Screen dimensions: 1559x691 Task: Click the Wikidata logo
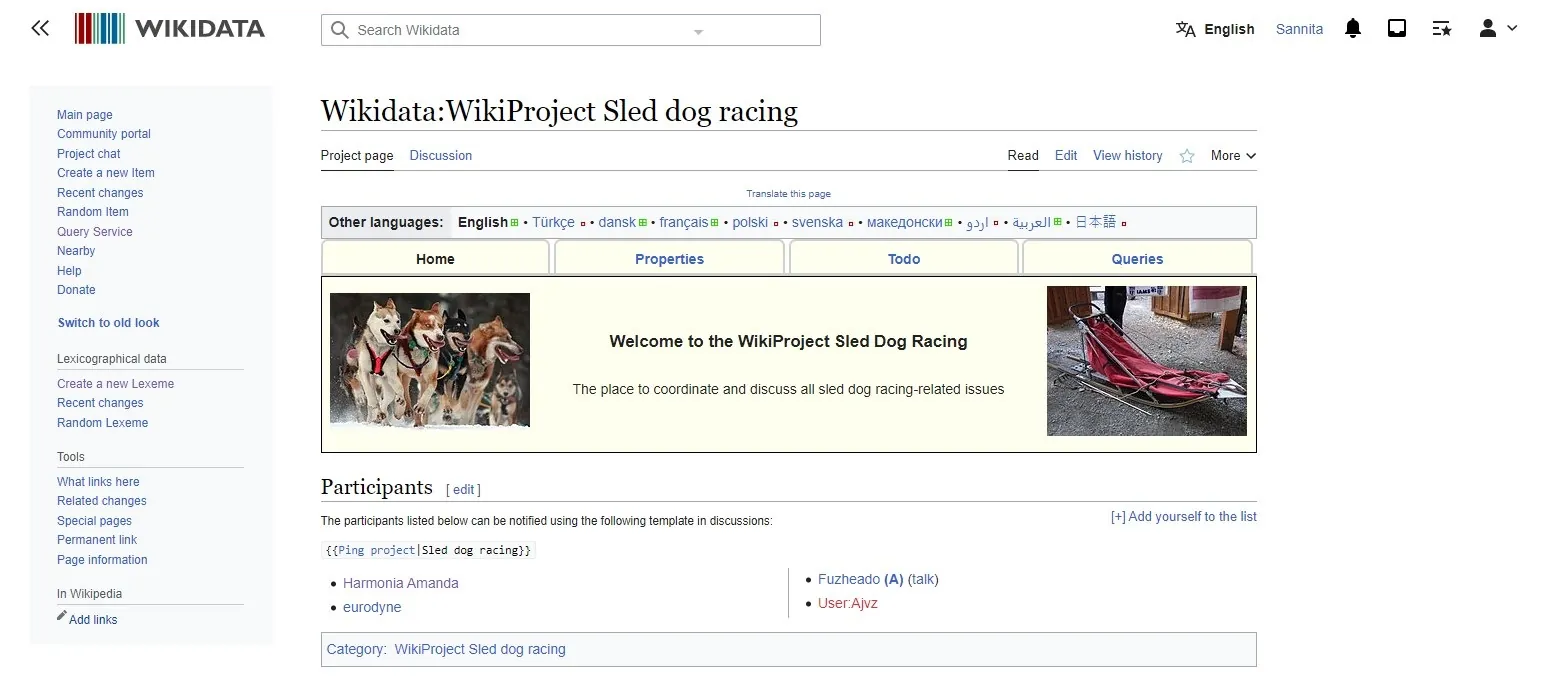(x=170, y=29)
